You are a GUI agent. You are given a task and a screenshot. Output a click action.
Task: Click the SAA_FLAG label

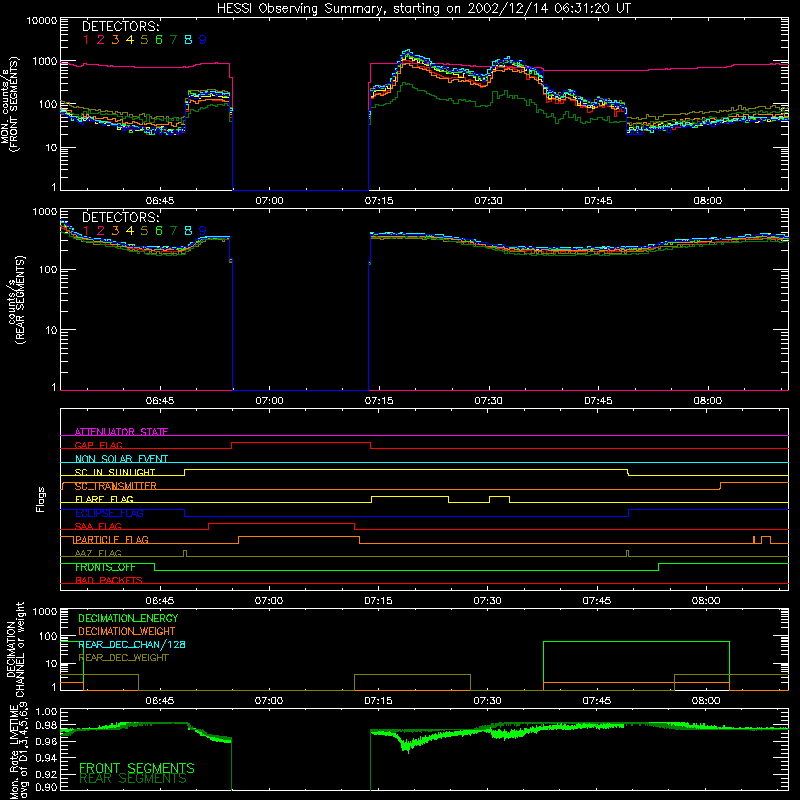point(98,526)
